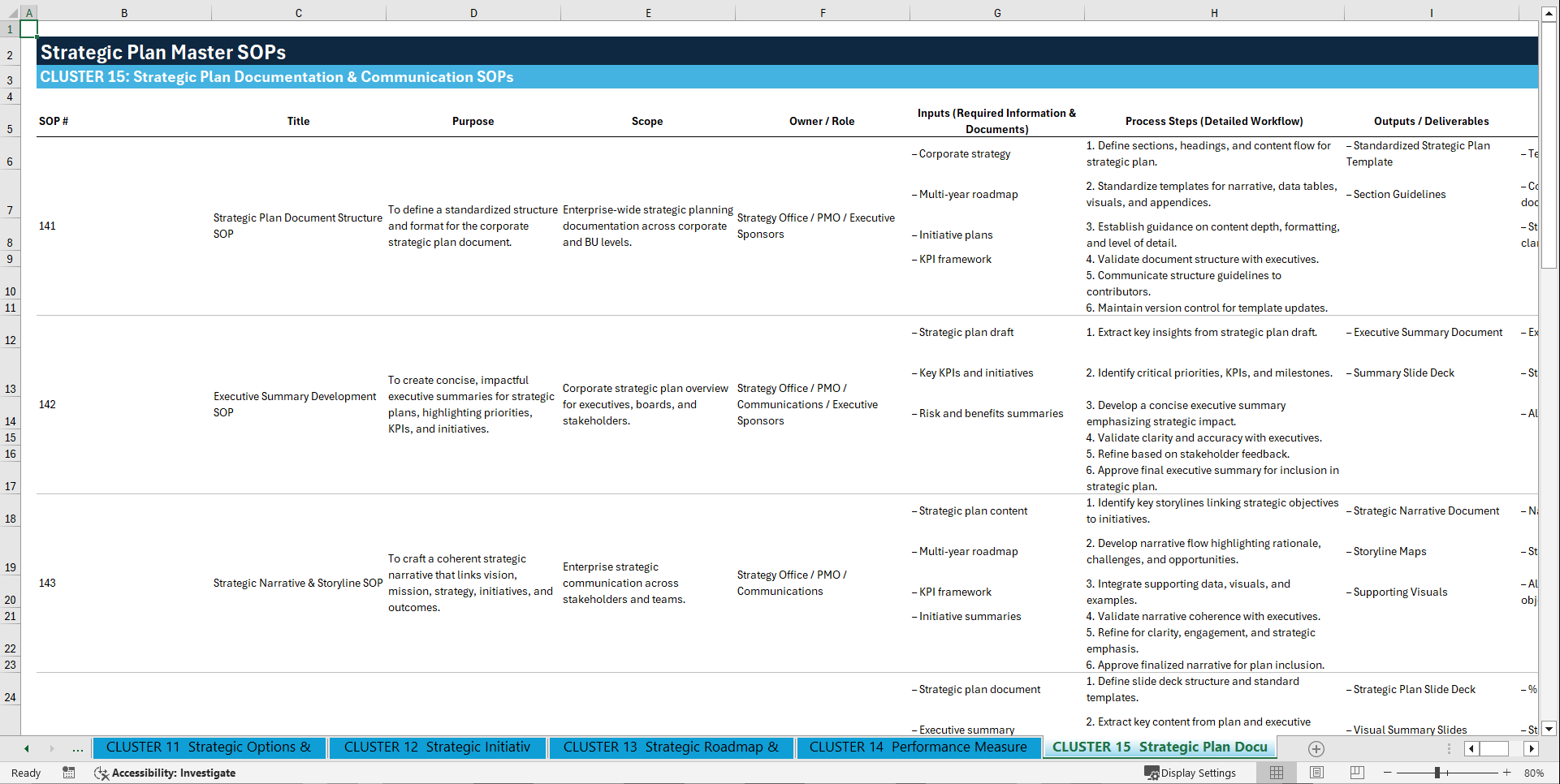Select column B by its header
The height and width of the screenshot is (784, 1560).
pyautogui.click(x=124, y=12)
